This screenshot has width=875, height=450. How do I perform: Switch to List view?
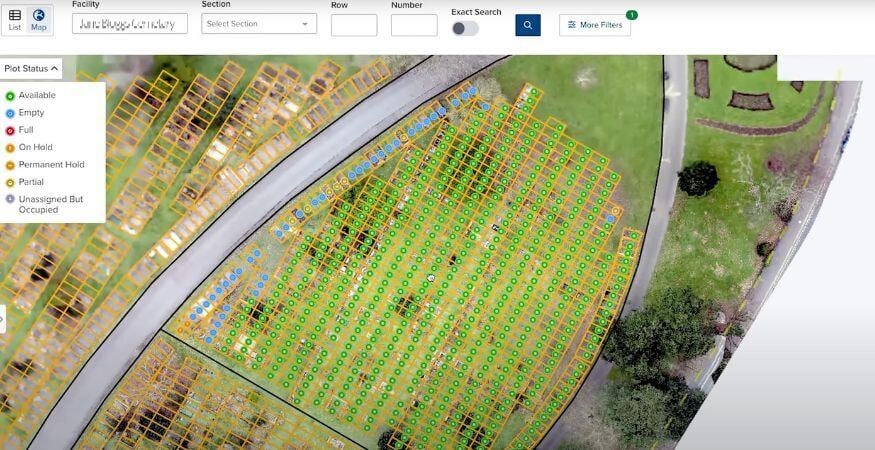point(15,20)
